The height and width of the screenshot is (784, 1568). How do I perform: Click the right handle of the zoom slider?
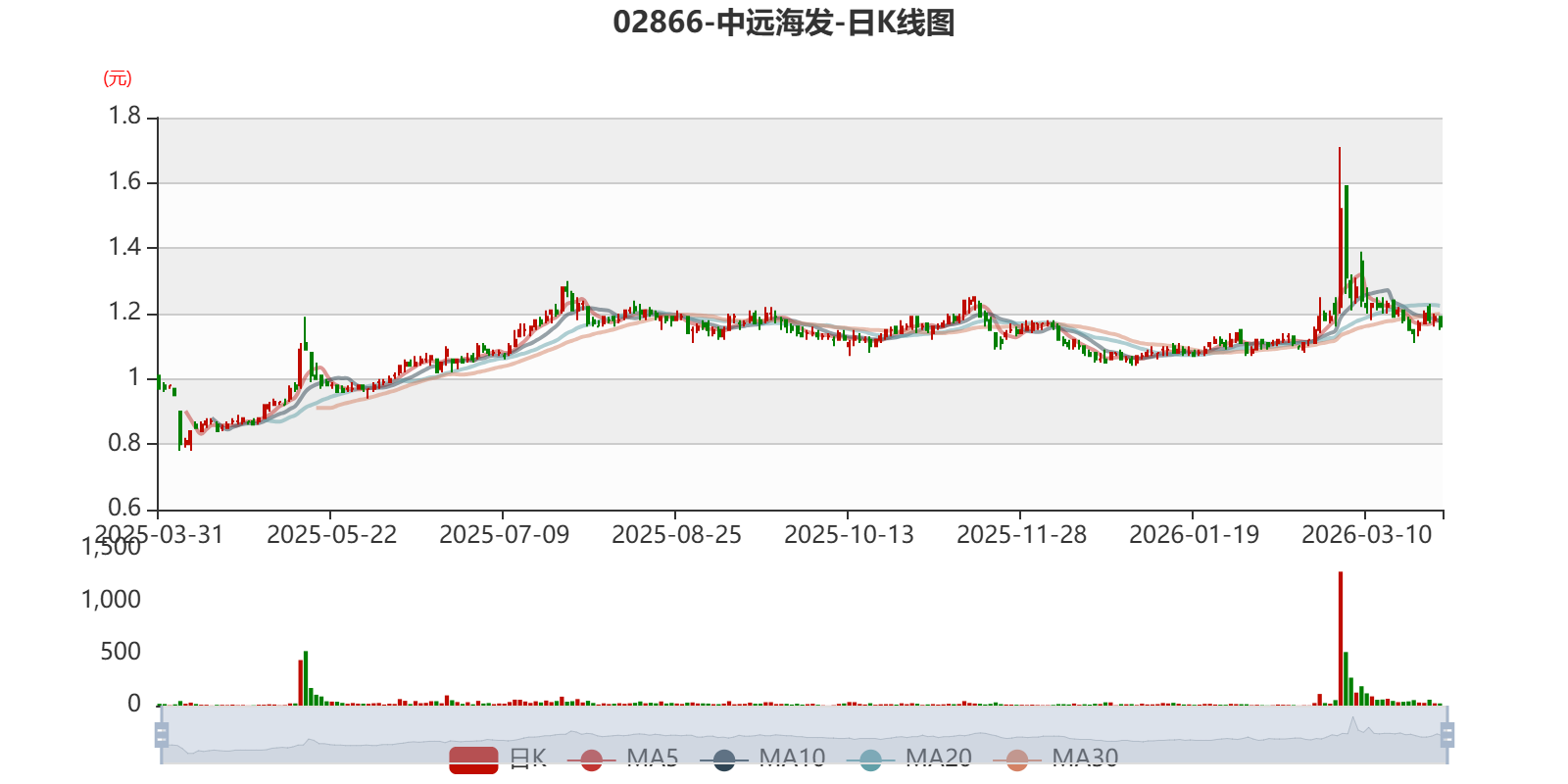coord(1447,735)
